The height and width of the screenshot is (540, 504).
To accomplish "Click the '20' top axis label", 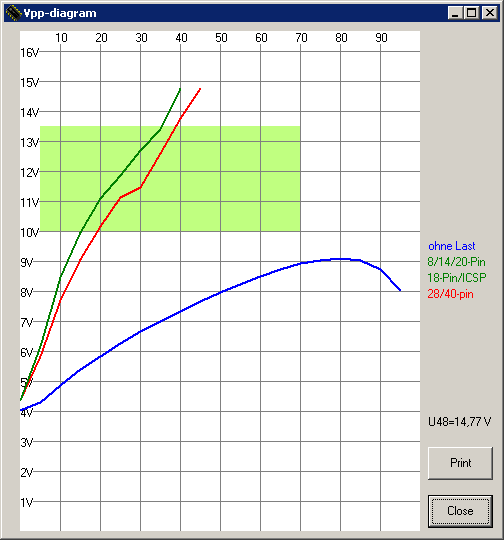I will click(x=101, y=38).
